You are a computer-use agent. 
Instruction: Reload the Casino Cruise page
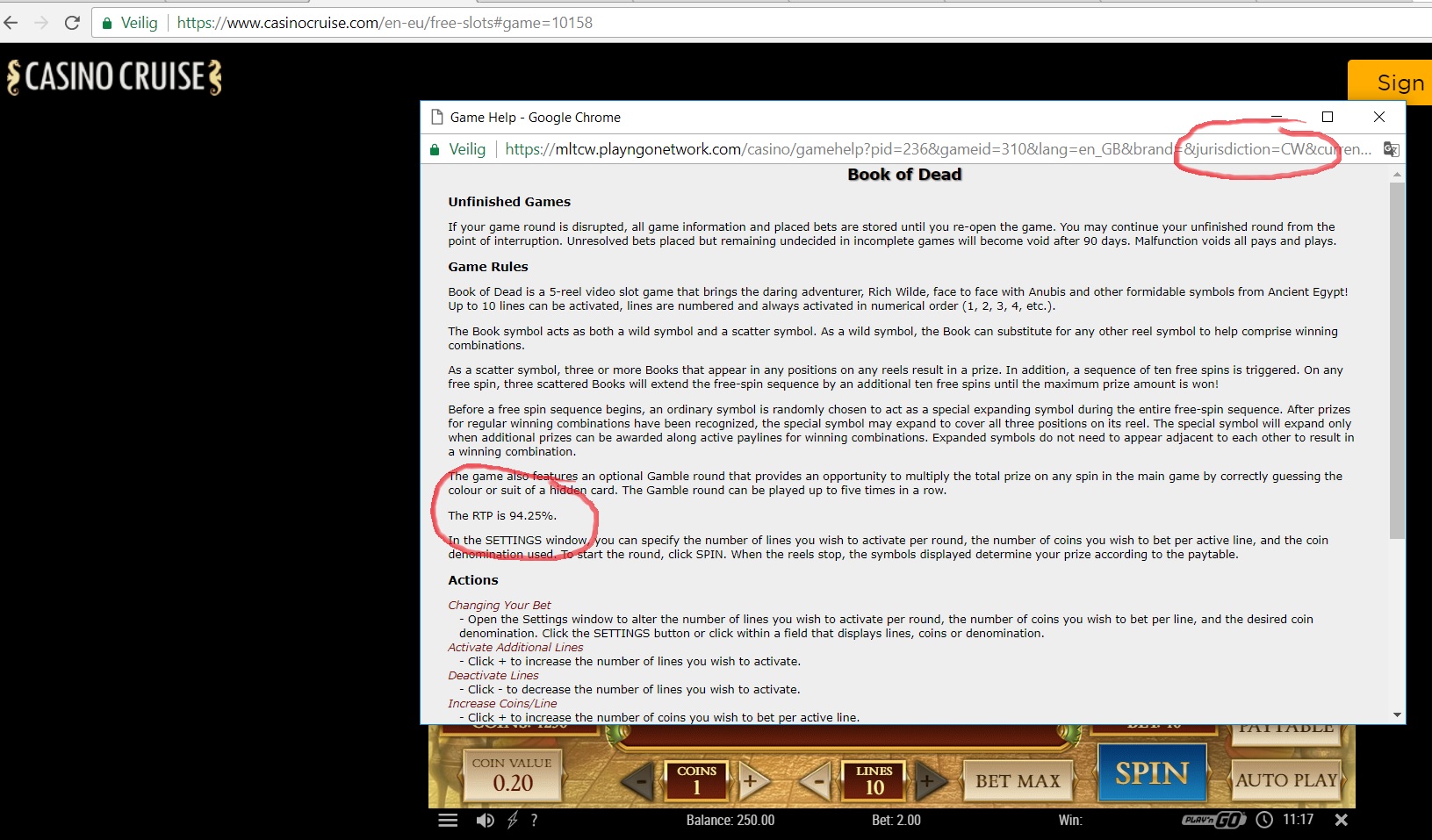pos(72,23)
